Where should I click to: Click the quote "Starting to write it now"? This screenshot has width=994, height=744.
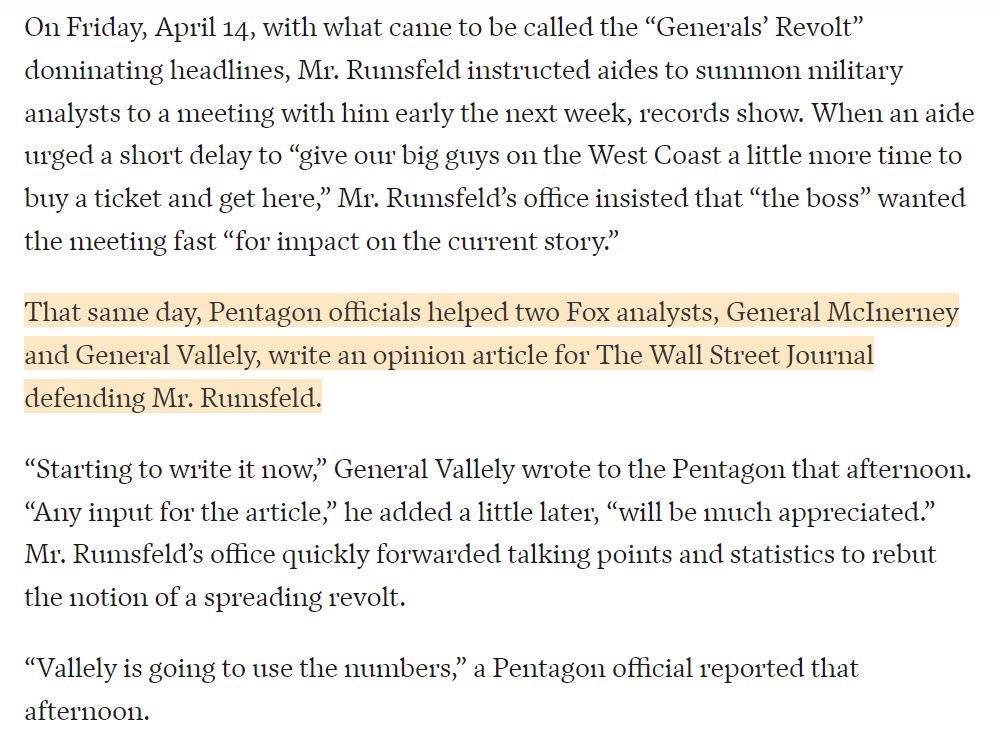coord(176,469)
